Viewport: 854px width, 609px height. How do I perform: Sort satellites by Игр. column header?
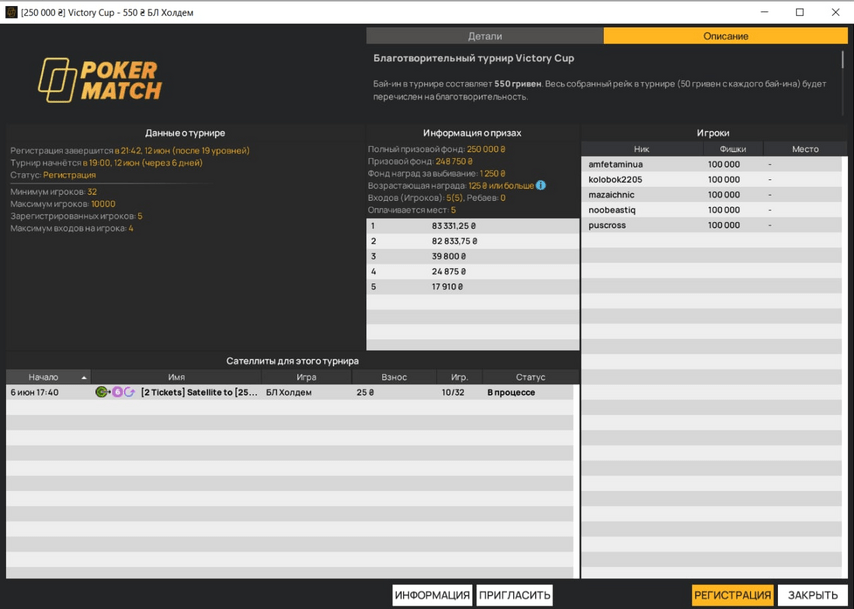pos(459,377)
